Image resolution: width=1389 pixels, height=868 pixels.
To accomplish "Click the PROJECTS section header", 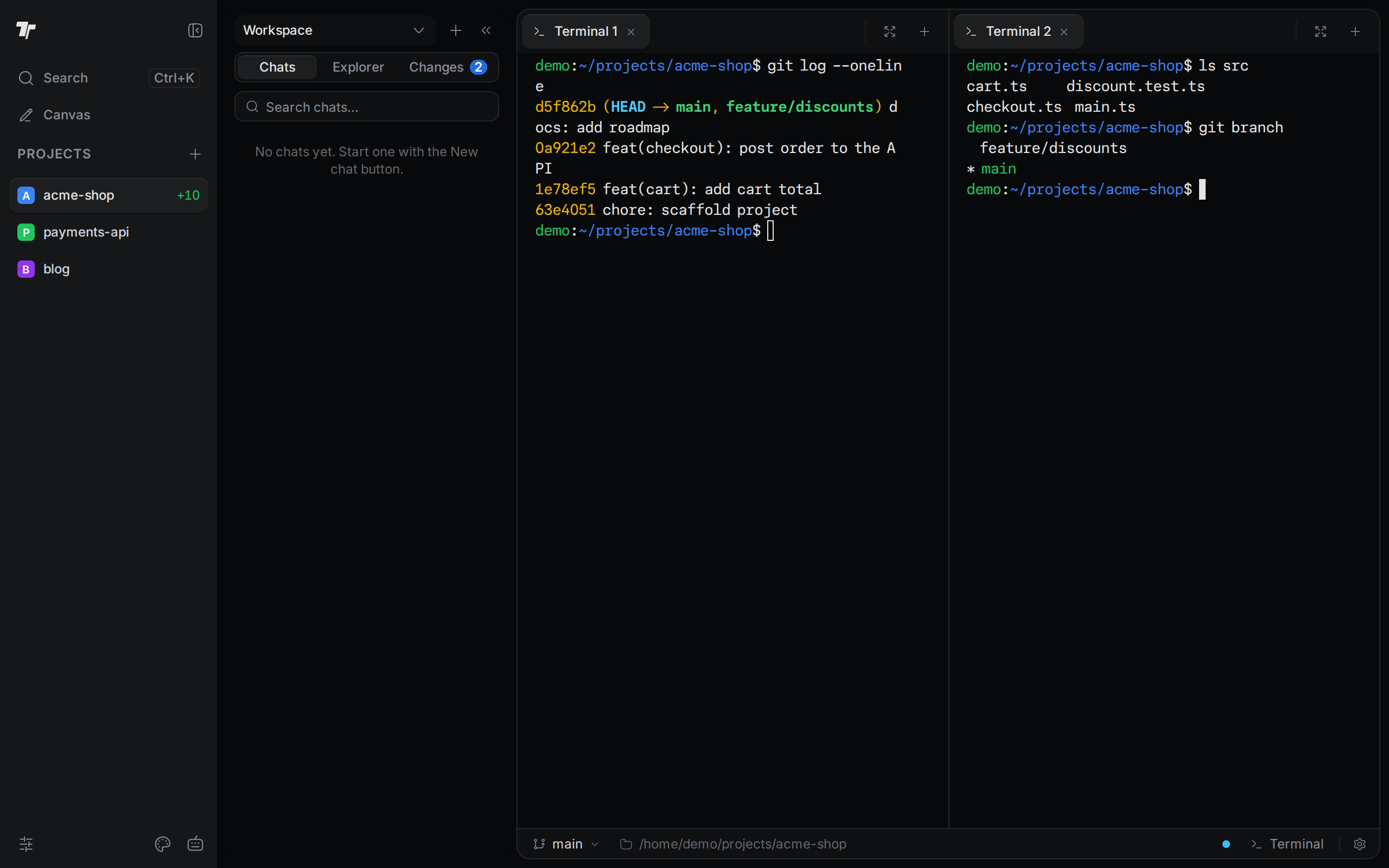I will 54,154.
